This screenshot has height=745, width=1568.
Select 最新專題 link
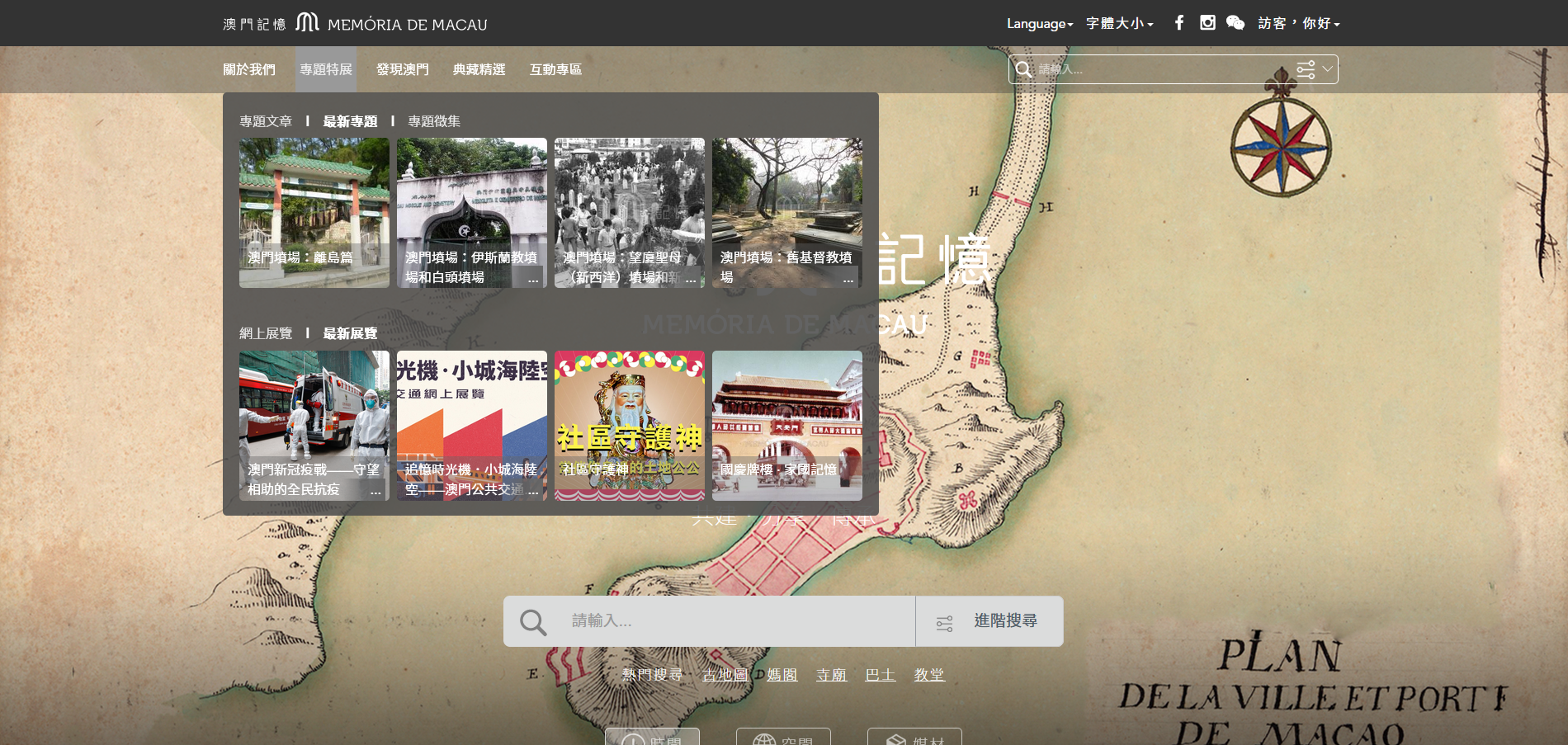pyautogui.click(x=351, y=121)
